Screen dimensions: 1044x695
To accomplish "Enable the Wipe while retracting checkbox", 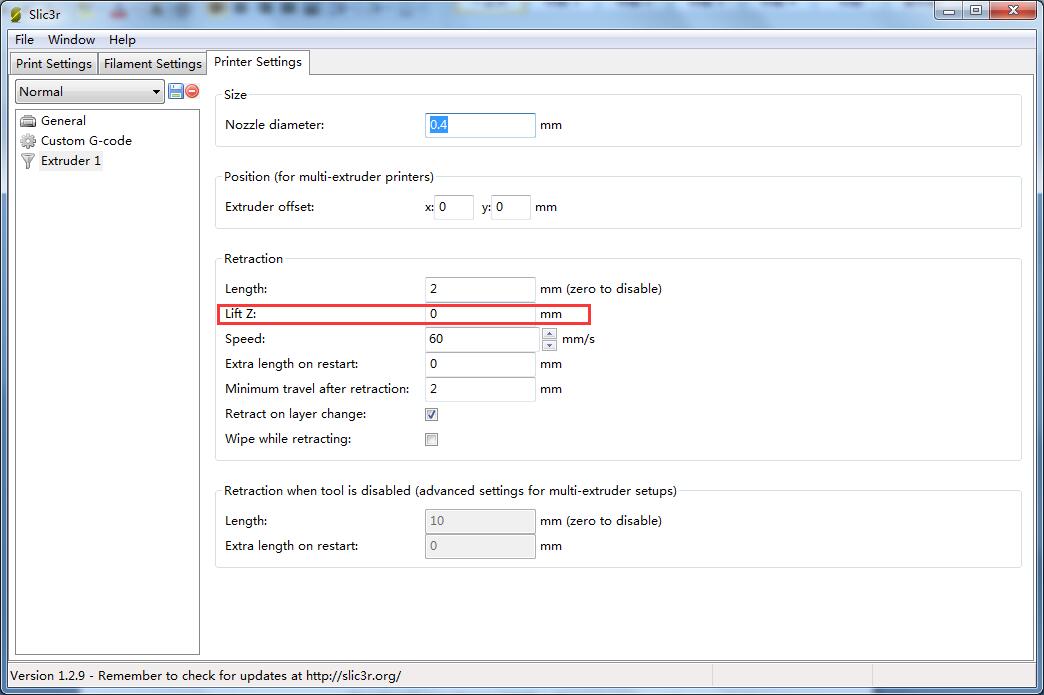I will (431, 439).
